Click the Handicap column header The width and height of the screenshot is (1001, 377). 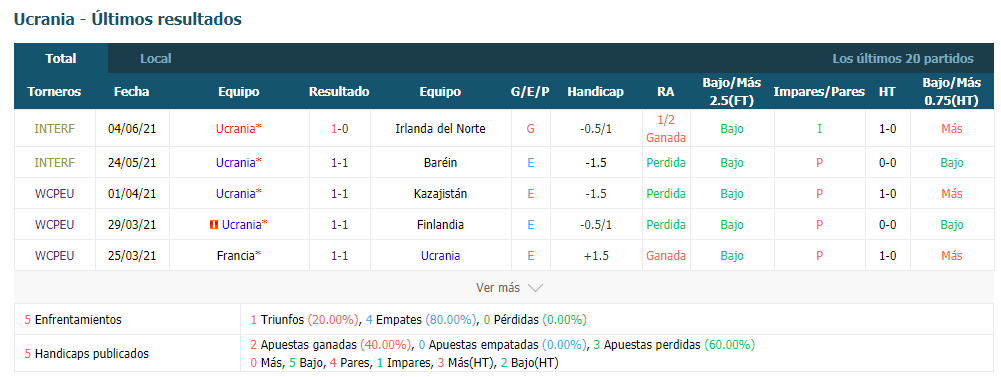point(595,92)
